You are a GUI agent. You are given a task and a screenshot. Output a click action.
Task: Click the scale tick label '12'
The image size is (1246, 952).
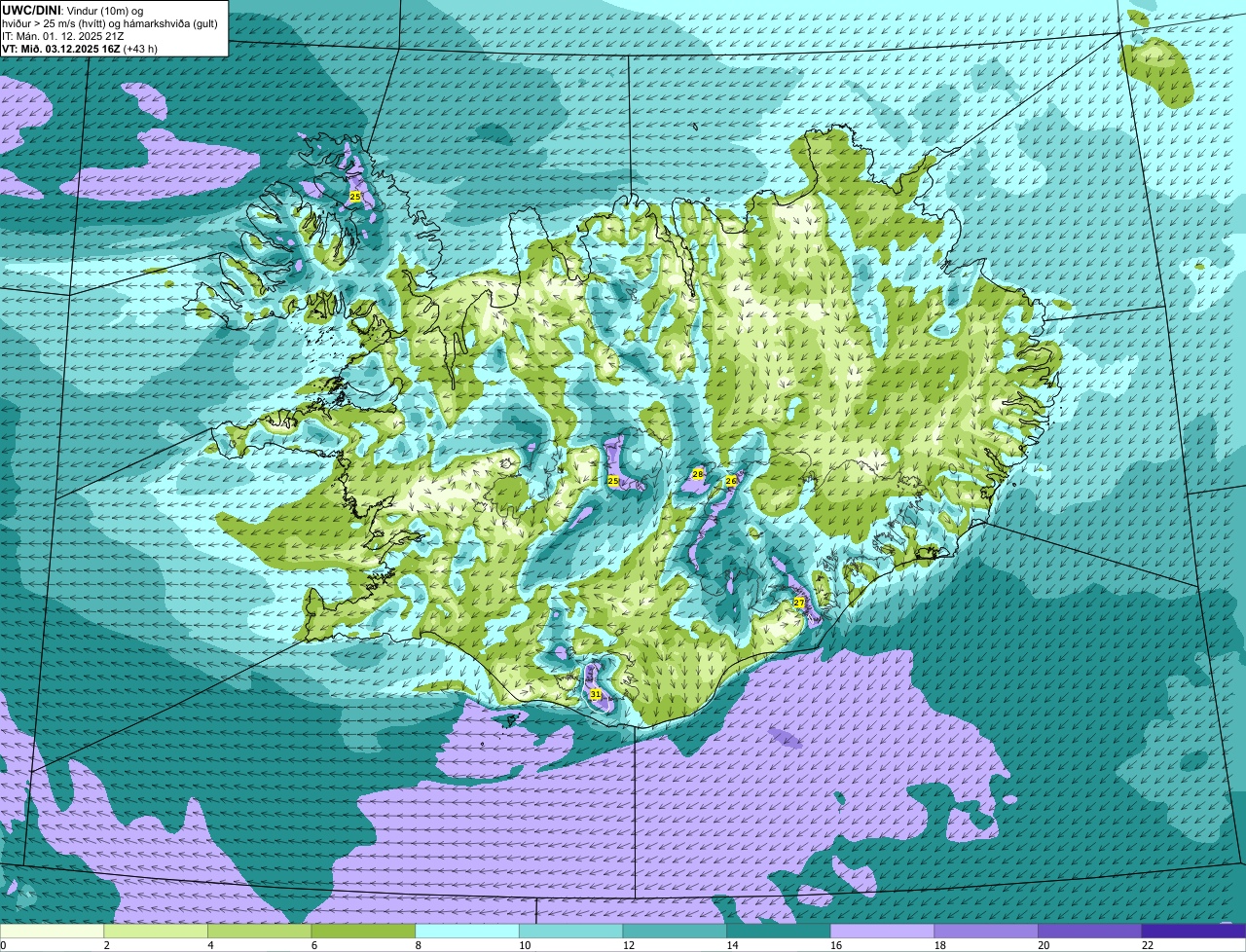(x=628, y=945)
